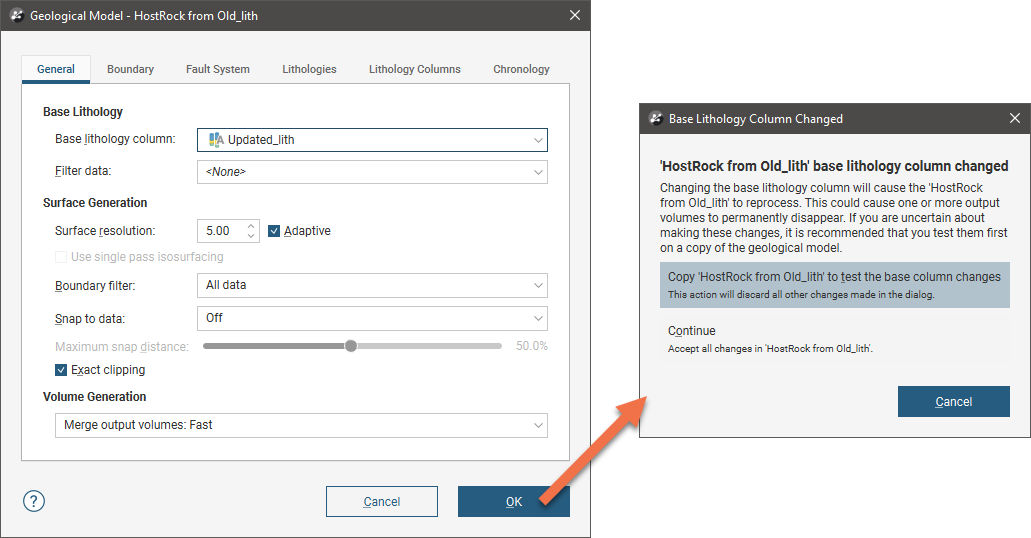Open the Boundary filter dropdown
Image resolution: width=1031 pixels, height=538 pixels.
point(538,285)
